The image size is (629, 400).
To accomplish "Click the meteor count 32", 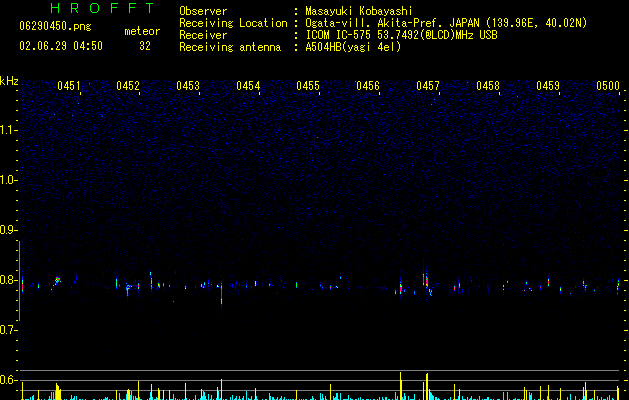I will [x=145, y=46].
